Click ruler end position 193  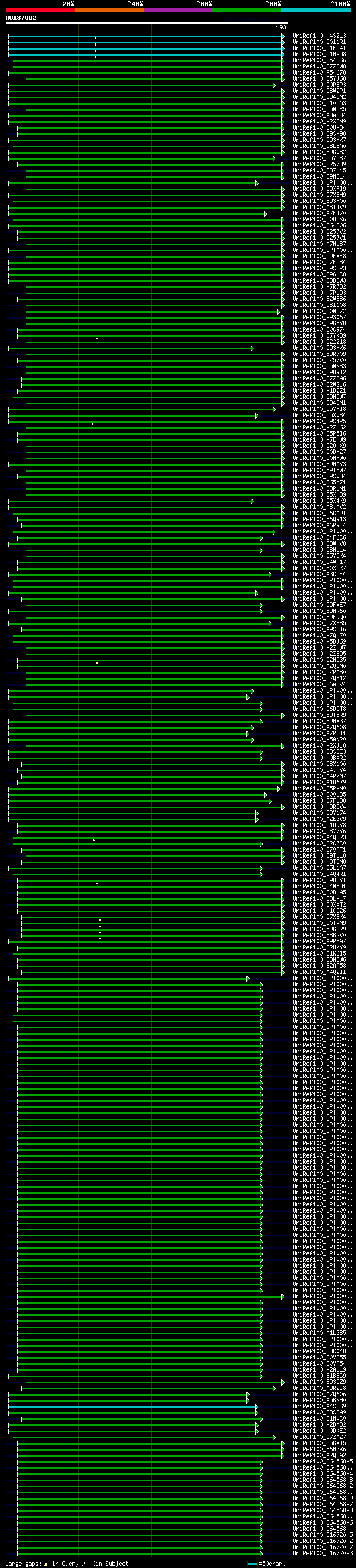281,27
